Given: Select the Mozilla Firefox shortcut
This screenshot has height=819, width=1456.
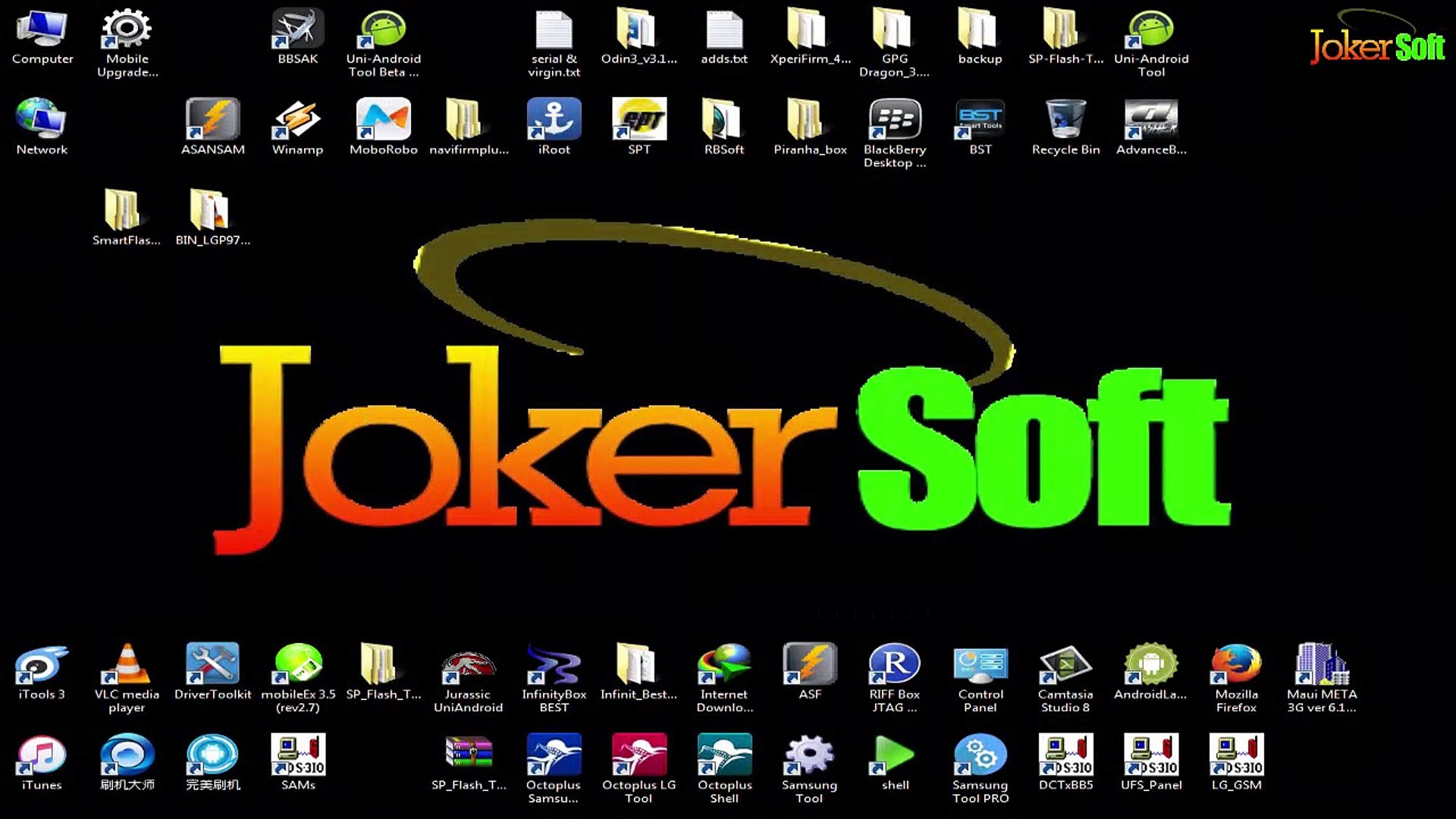Looking at the screenshot, I should [1236, 665].
